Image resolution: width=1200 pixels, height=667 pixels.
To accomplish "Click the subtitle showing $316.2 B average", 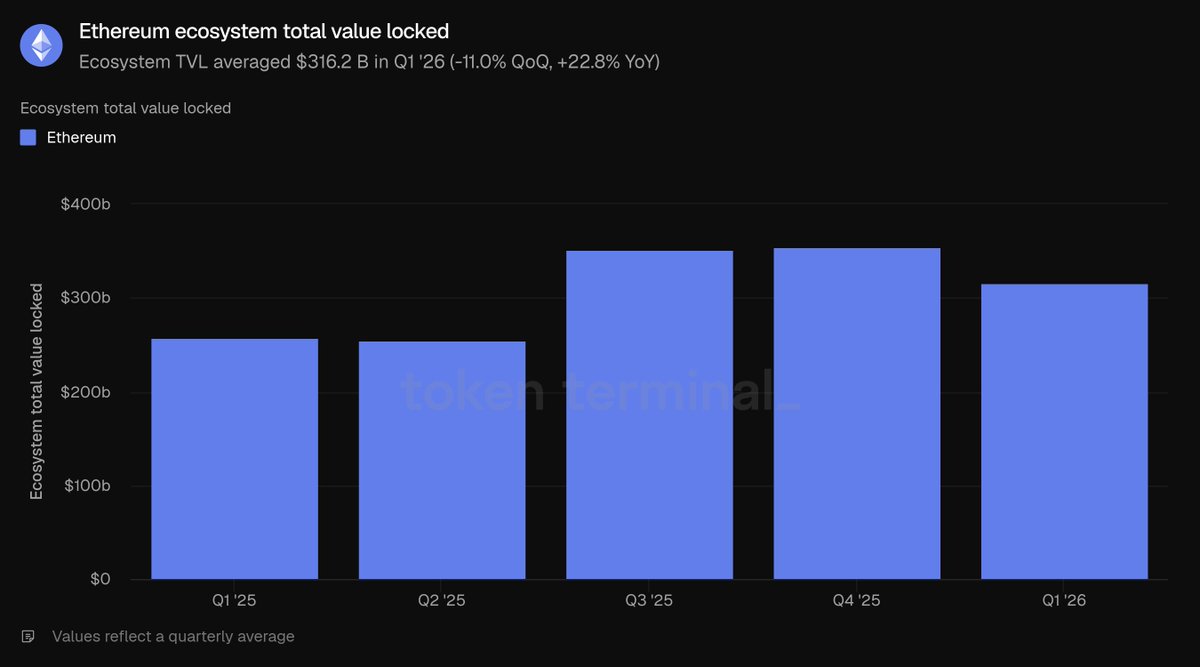I will coord(369,62).
